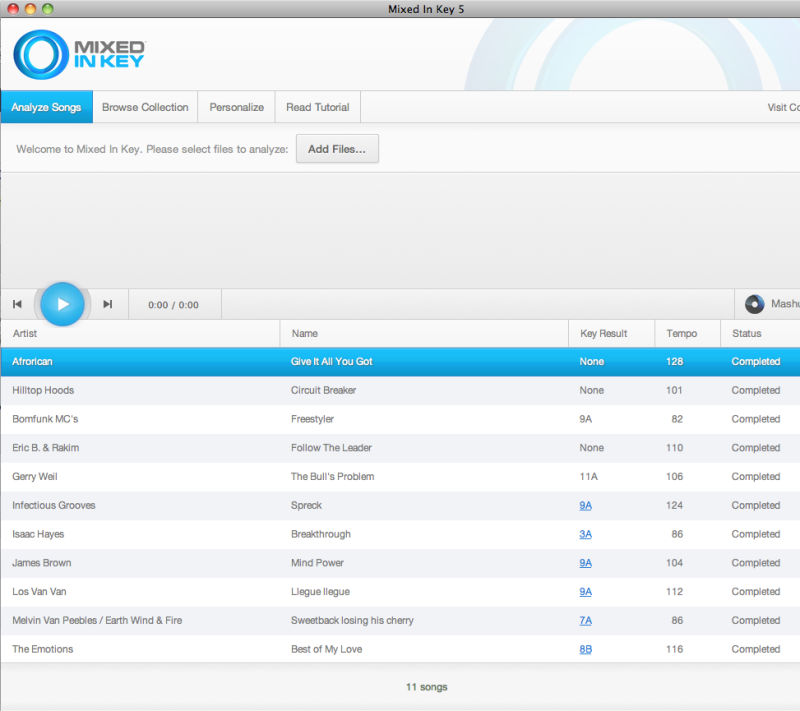The width and height of the screenshot is (800, 711).
Task: Click the song name Follow The Leader
Action: 331,448
